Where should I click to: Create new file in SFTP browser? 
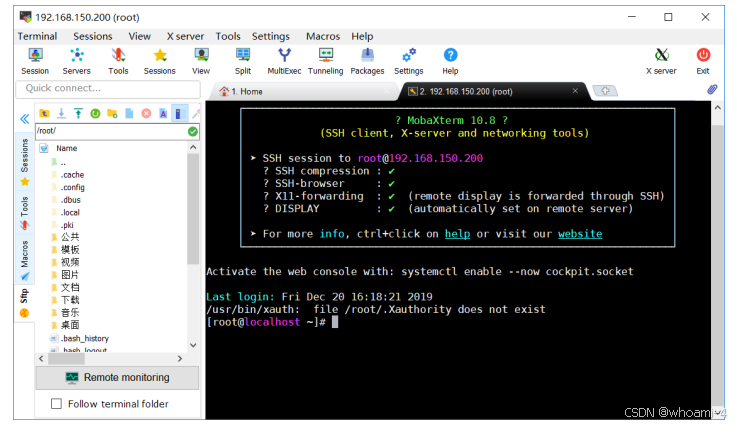click(x=129, y=114)
